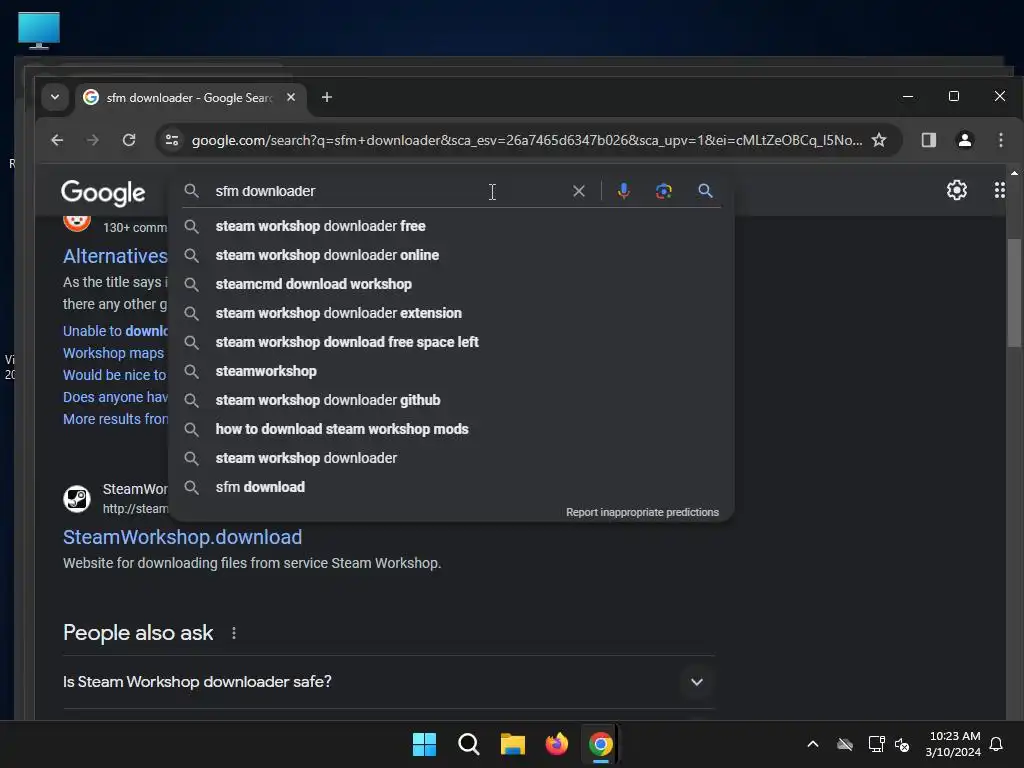Search by image with Google Lens icon
Viewport: 1024px width, 768px height.
(x=664, y=191)
